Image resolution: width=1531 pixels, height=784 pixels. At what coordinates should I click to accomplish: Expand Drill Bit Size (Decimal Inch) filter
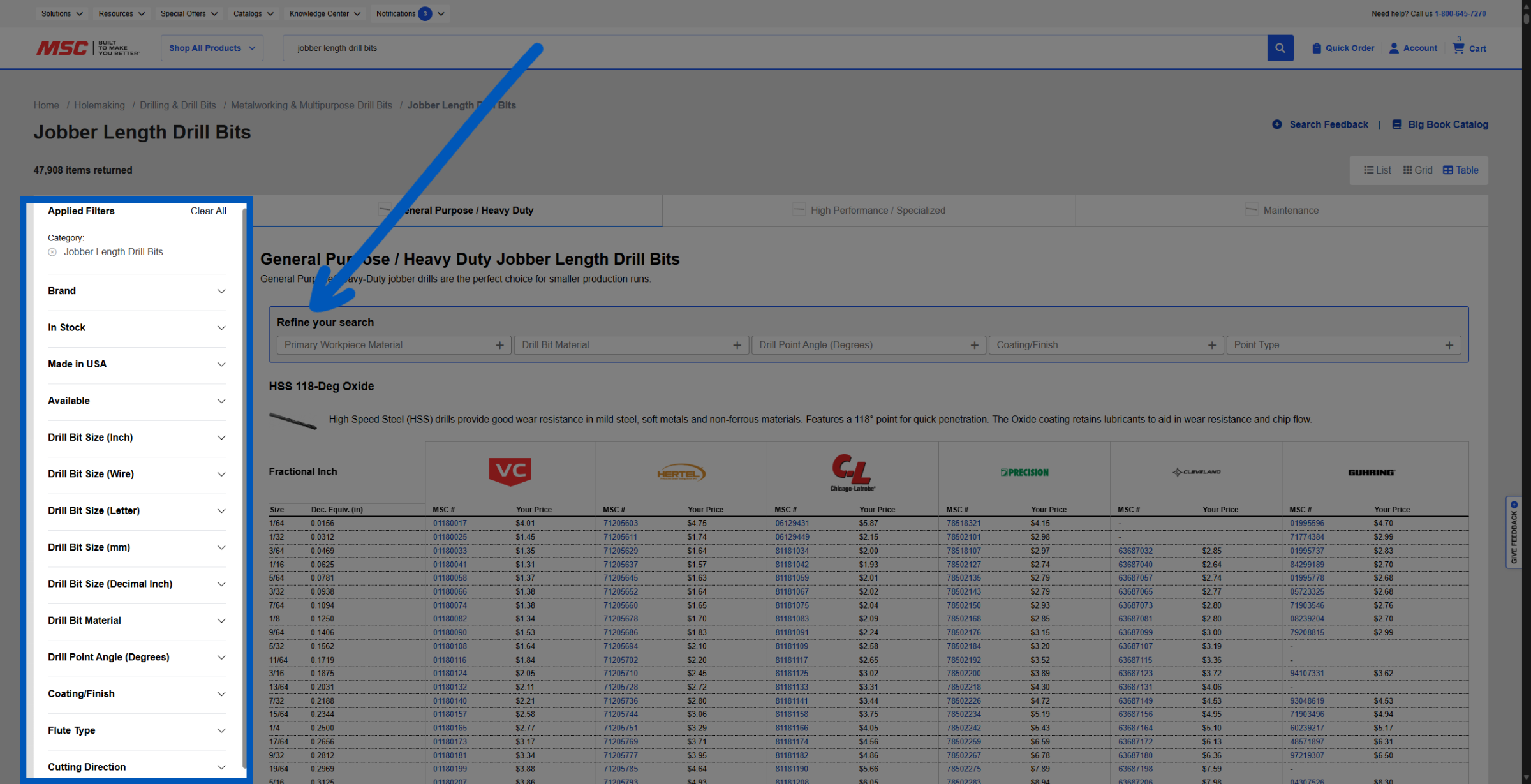(137, 584)
